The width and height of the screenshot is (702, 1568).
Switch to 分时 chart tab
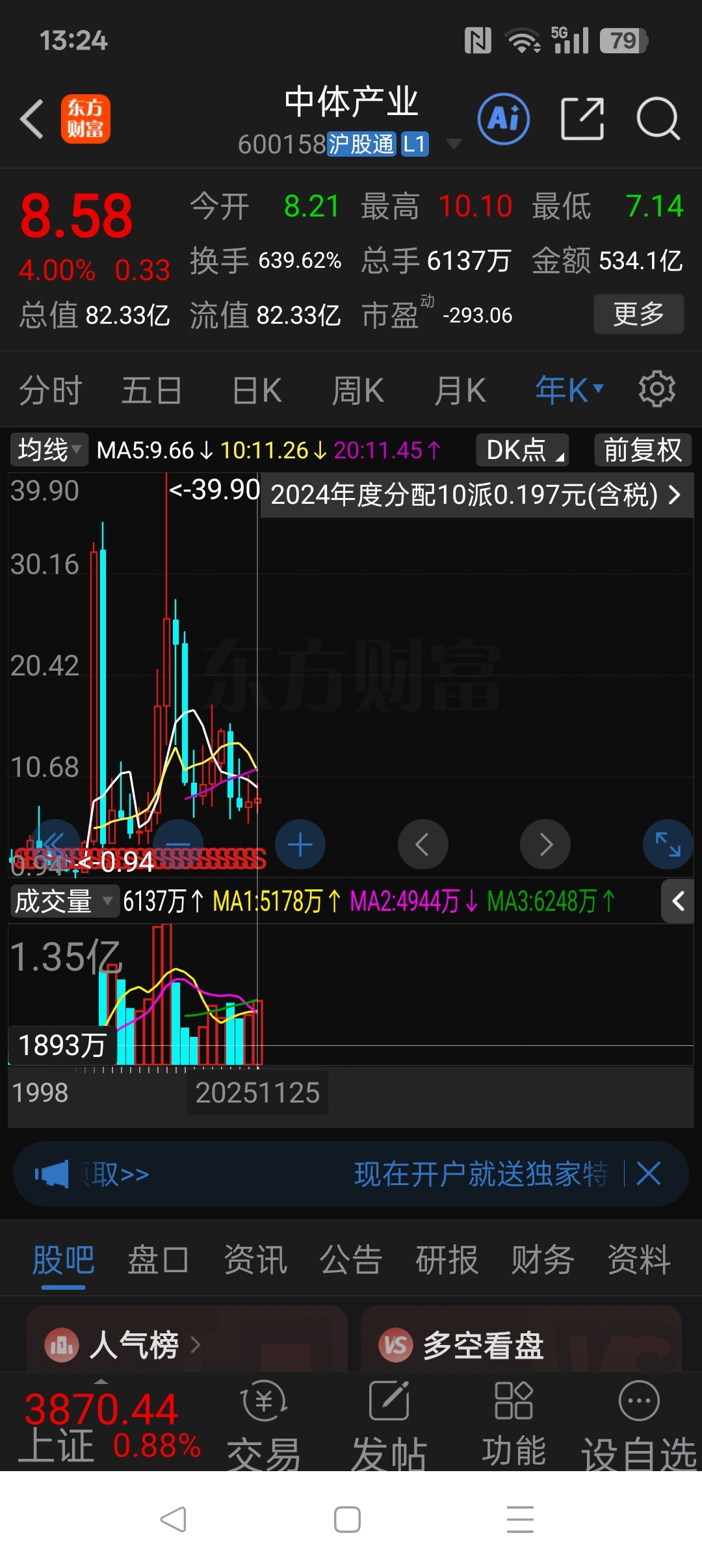[50, 390]
